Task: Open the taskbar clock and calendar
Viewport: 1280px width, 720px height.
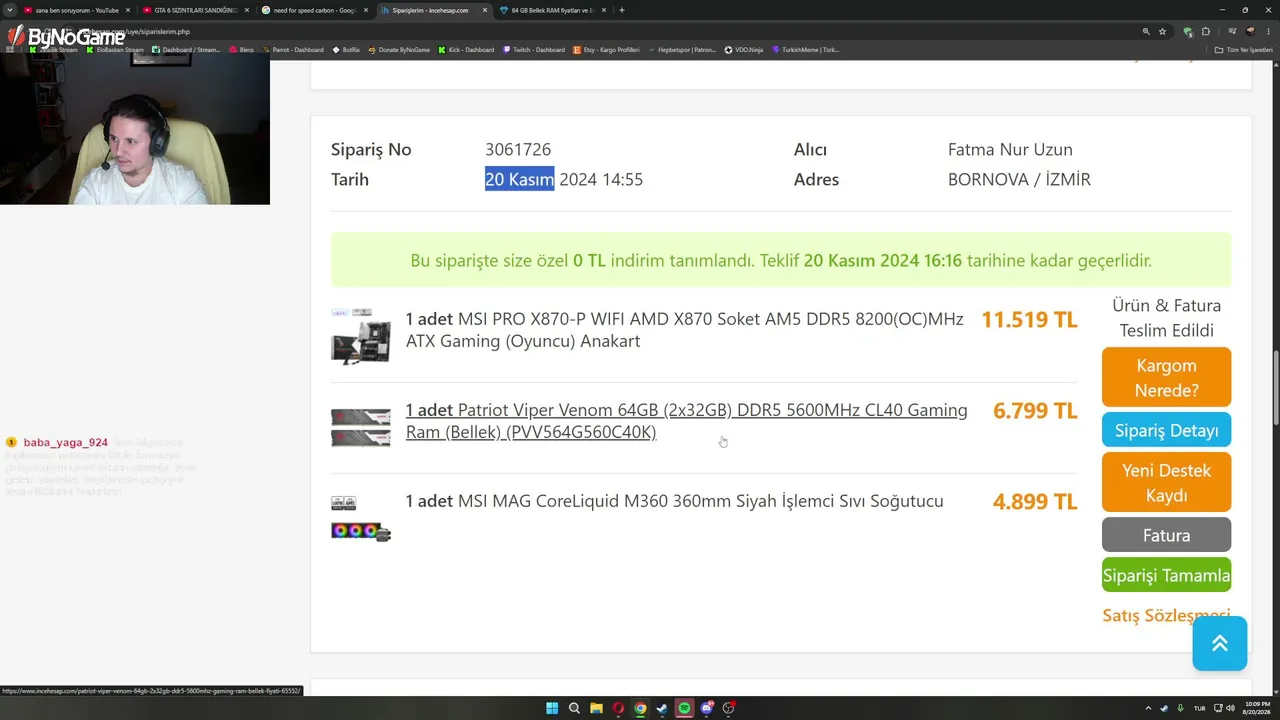Action: (x=1256, y=708)
